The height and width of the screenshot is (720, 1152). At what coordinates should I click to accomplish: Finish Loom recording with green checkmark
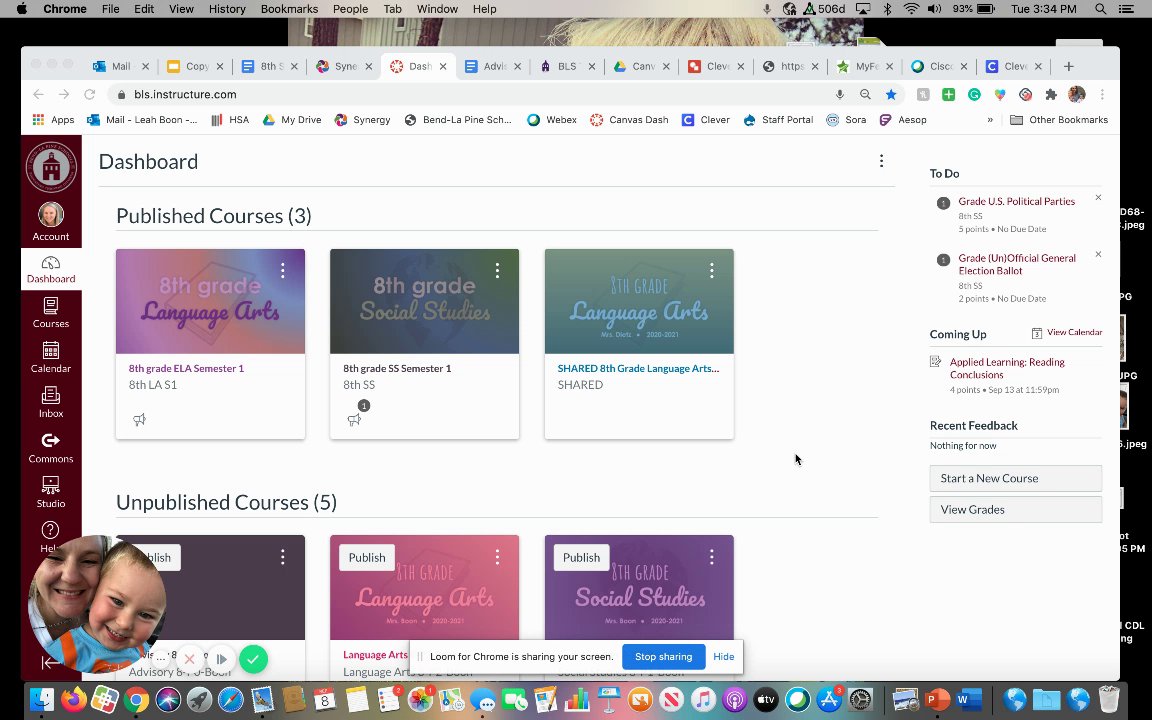coord(253,659)
